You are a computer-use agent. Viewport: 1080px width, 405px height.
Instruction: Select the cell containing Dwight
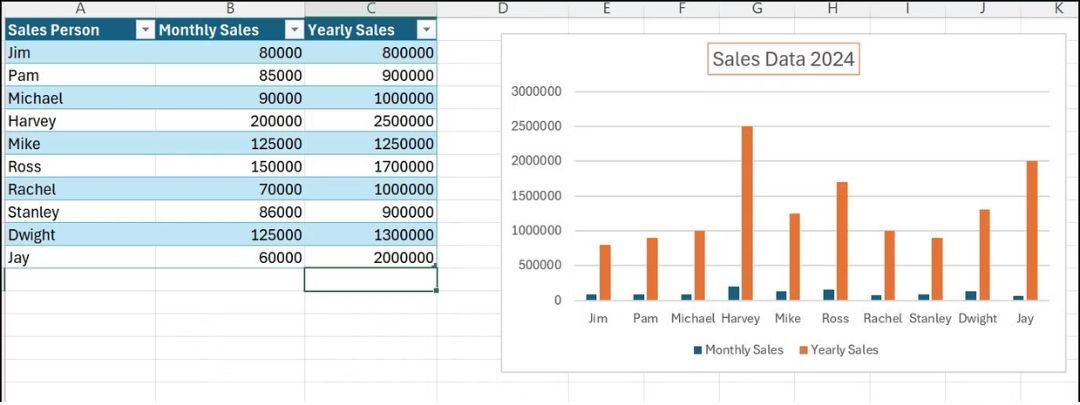(79, 235)
